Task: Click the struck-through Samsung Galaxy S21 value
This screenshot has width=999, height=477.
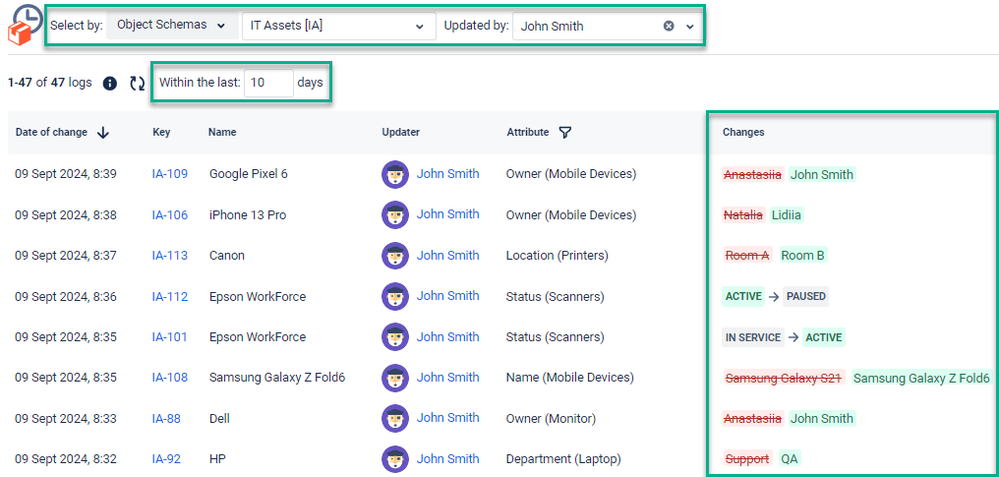Action: [x=784, y=378]
